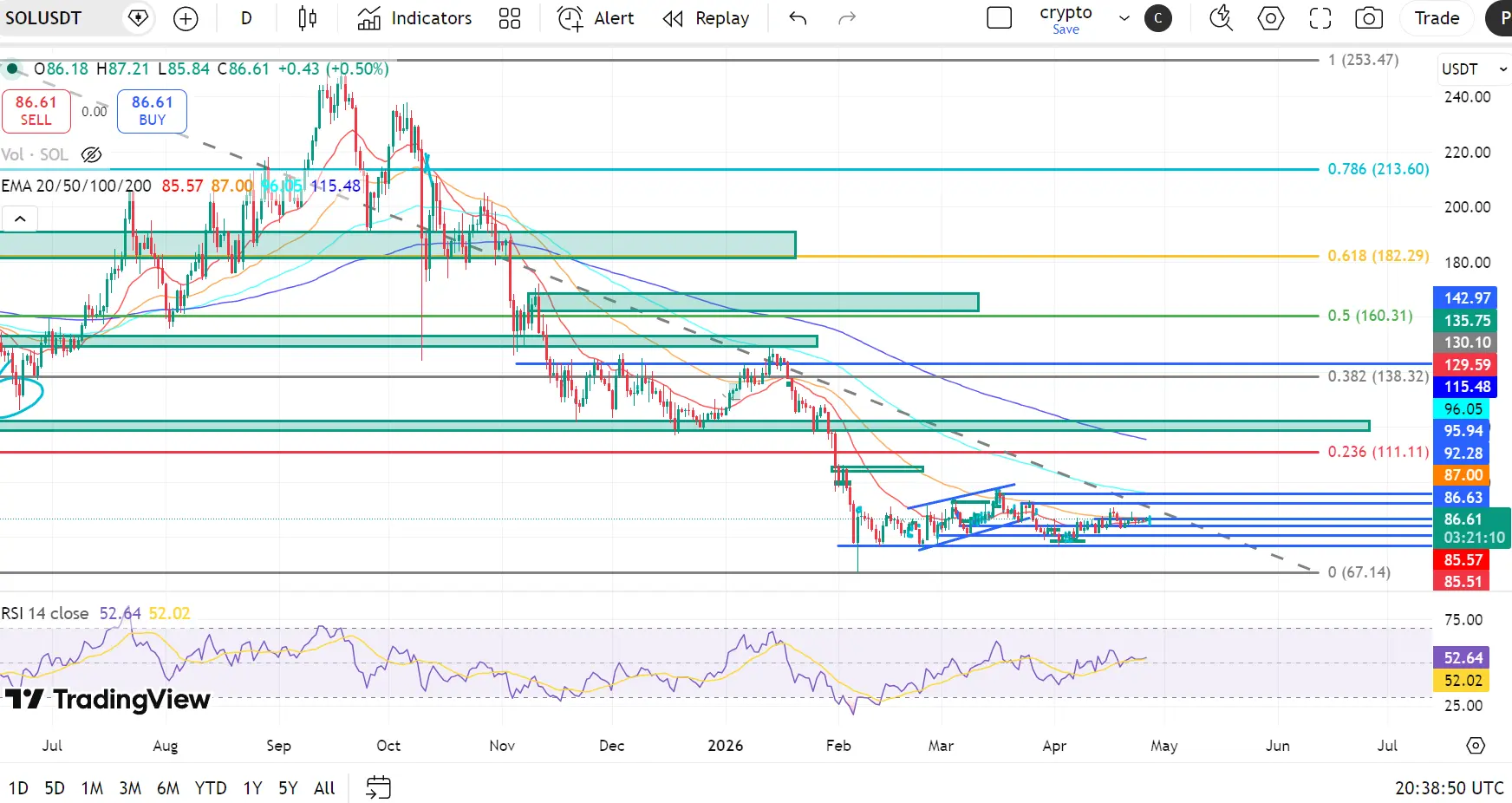Click the 0.236 (111.11) Fibonacci level label
Screen dimensions: 1512x803
1378,452
